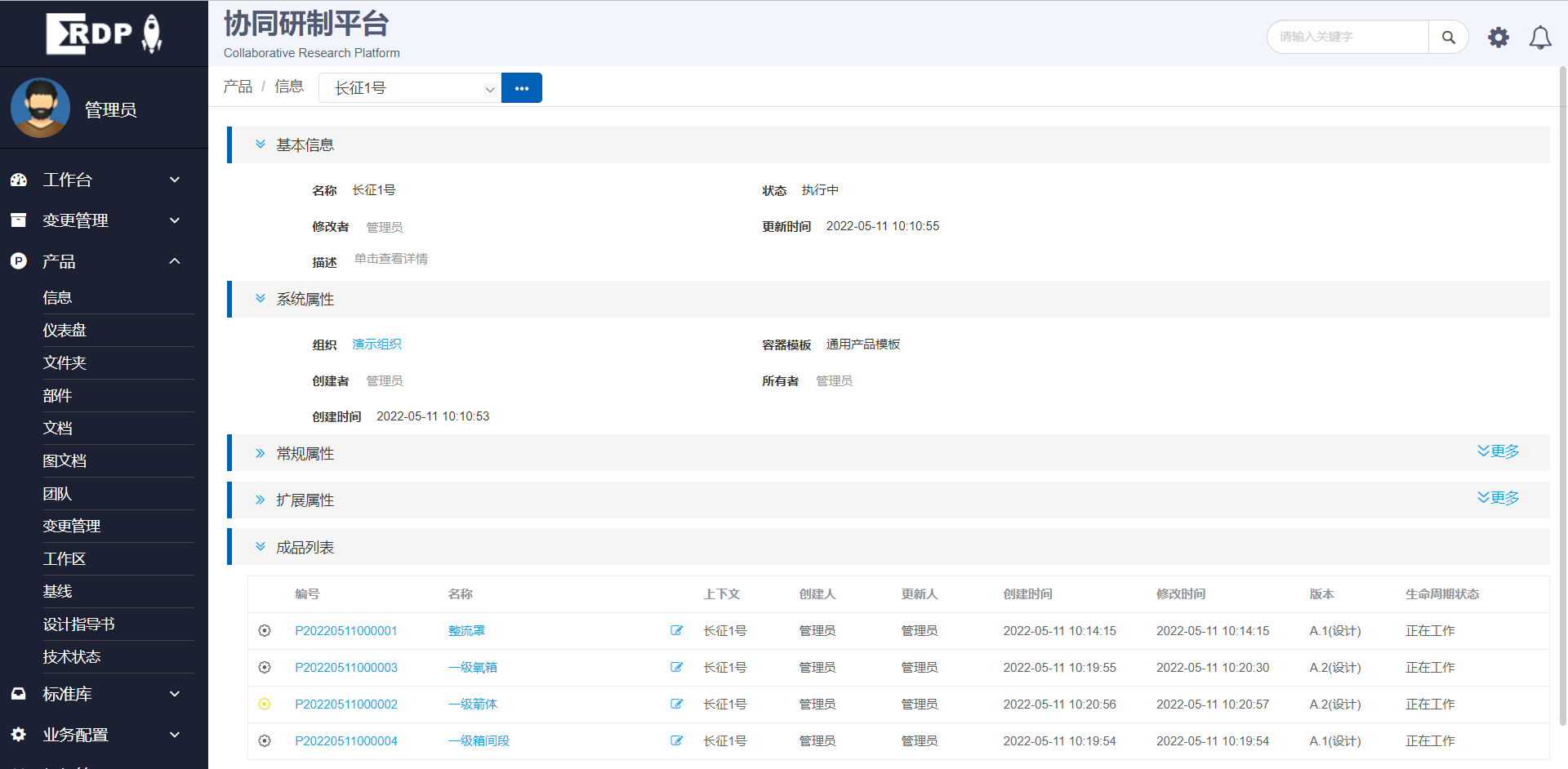Open 团队 menu item
The image size is (1568, 769).
pos(57,494)
